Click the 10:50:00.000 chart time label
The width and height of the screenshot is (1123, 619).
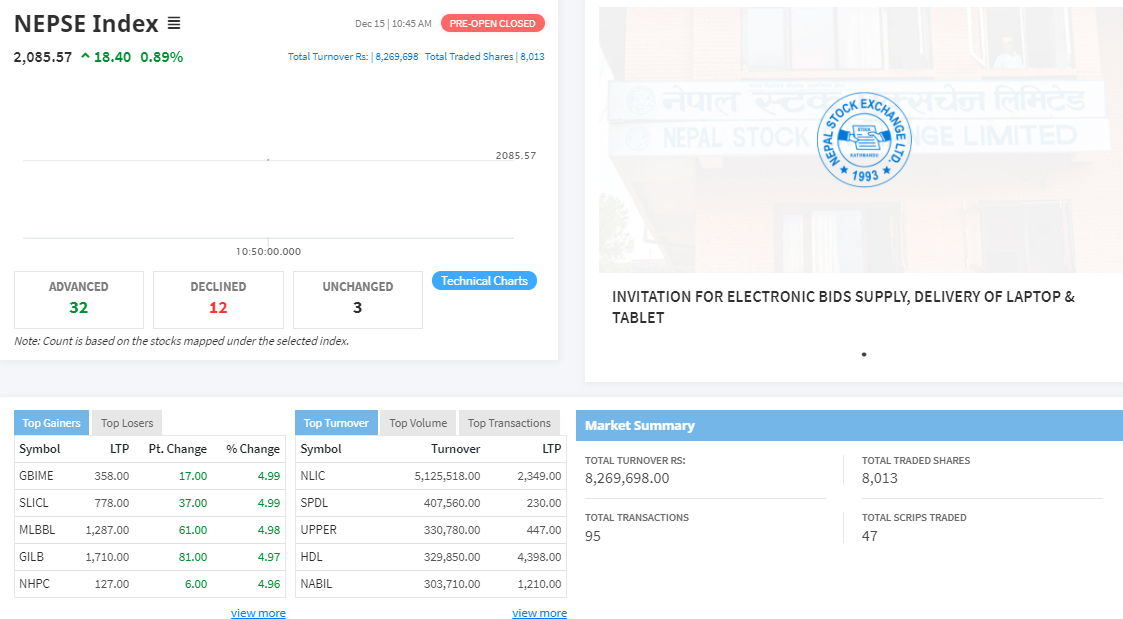coord(269,251)
